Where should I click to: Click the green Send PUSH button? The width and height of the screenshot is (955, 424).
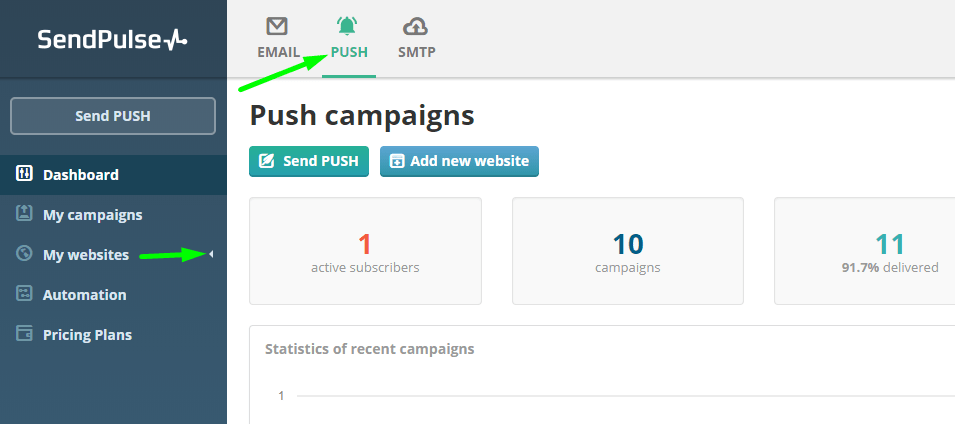(309, 161)
